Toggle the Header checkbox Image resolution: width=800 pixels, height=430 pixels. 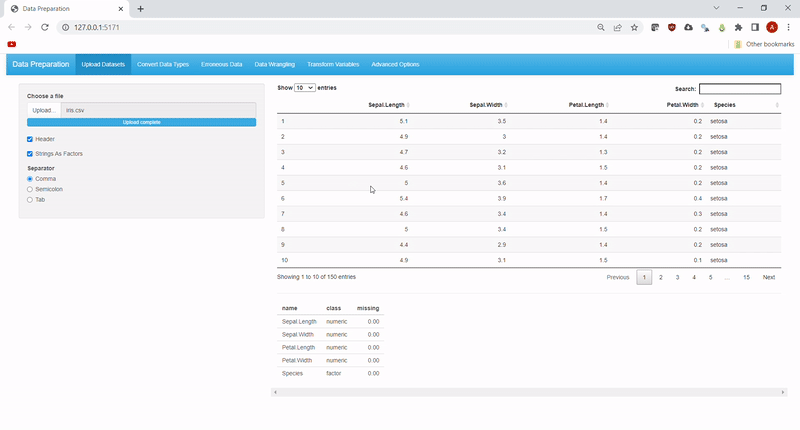[30, 139]
